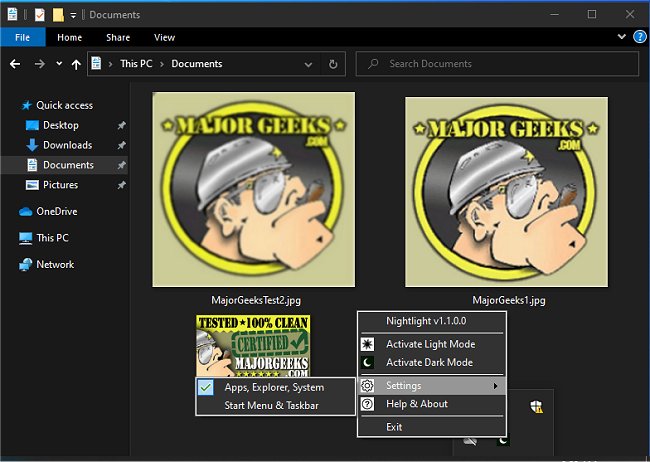650x462 pixels.
Task: Choose Activate Dark Mode
Action: 429,362
